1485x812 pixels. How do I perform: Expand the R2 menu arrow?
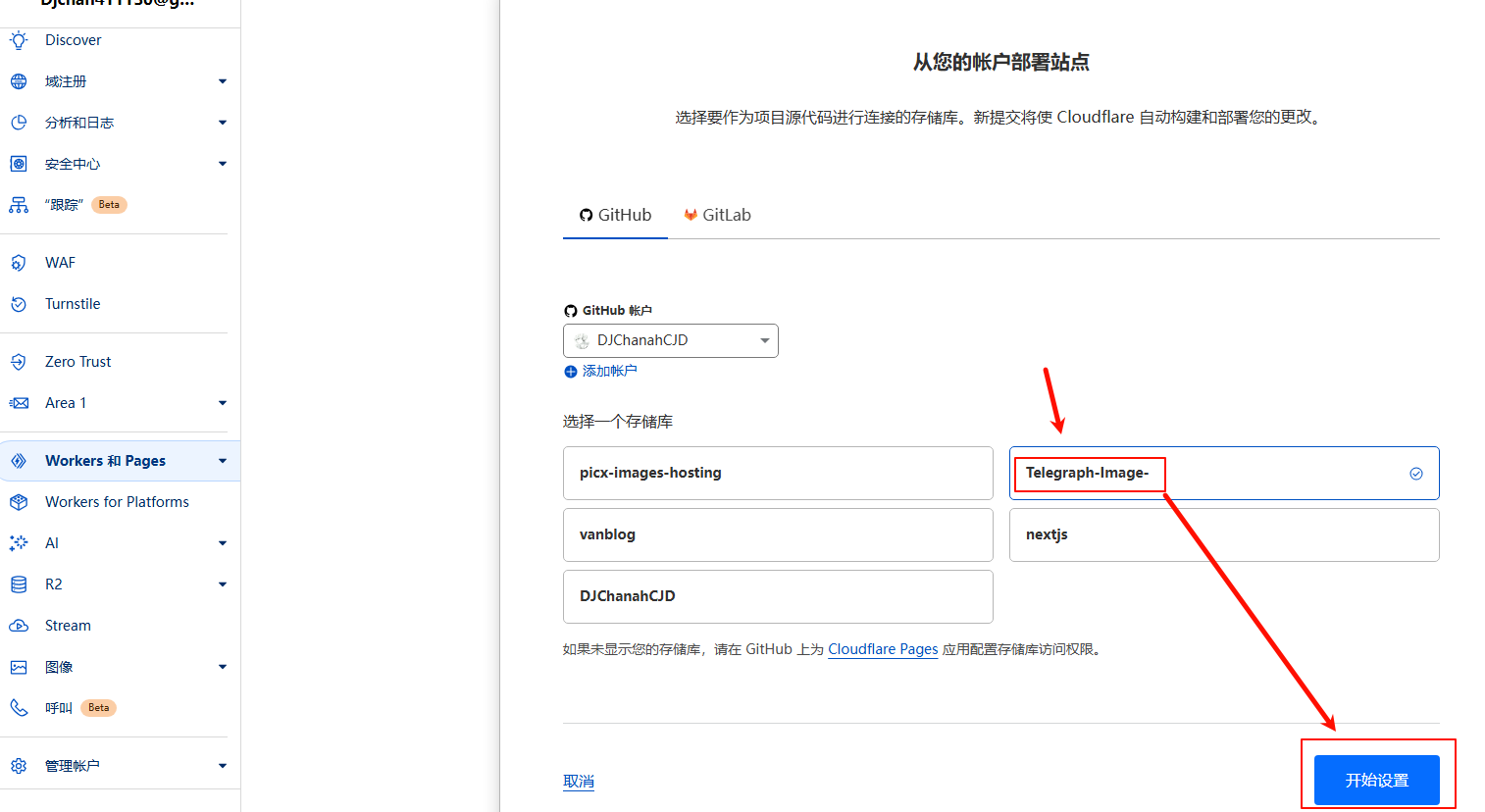point(223,584)
